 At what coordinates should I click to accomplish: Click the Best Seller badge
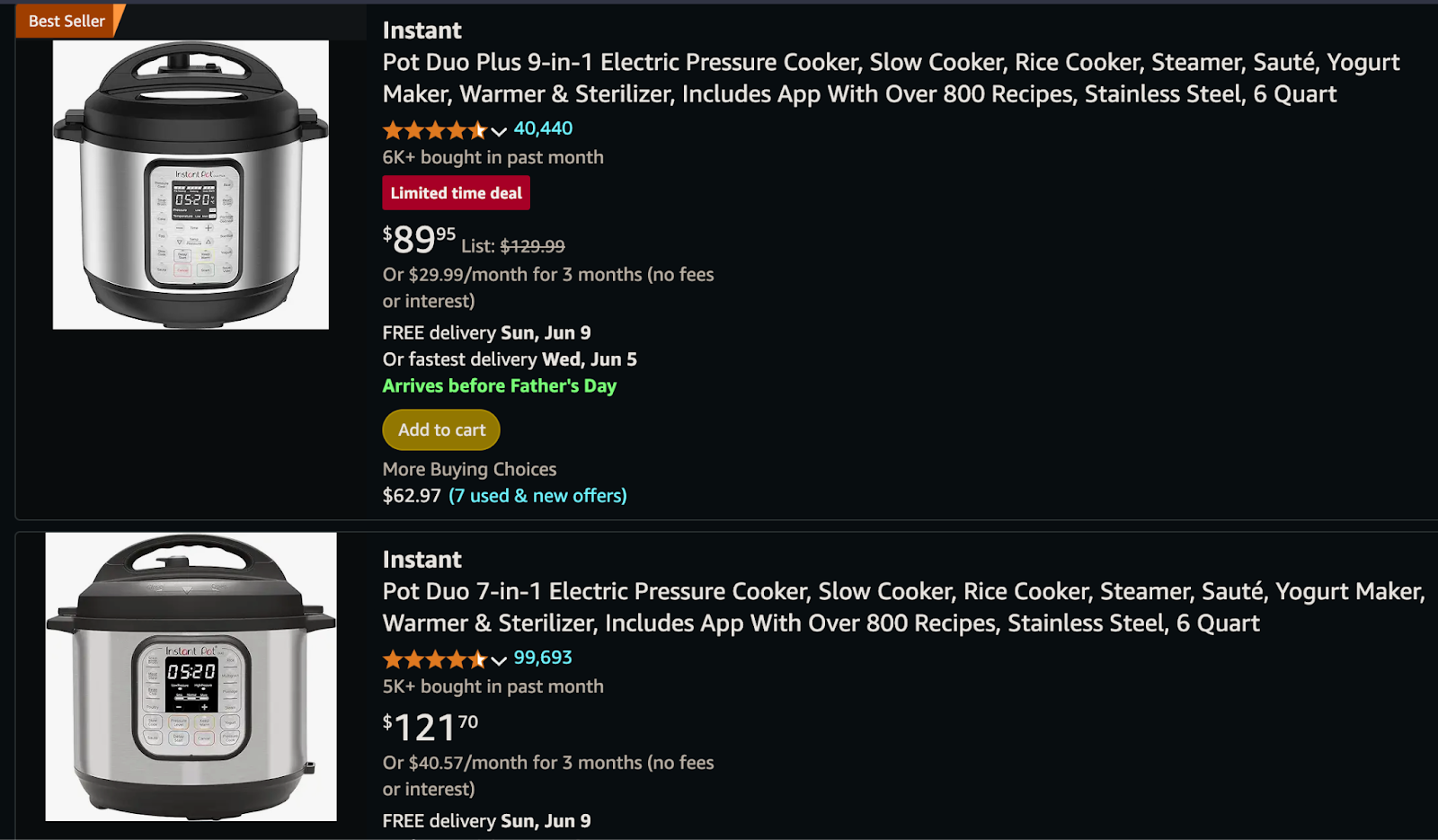click(x=66, y=20)
